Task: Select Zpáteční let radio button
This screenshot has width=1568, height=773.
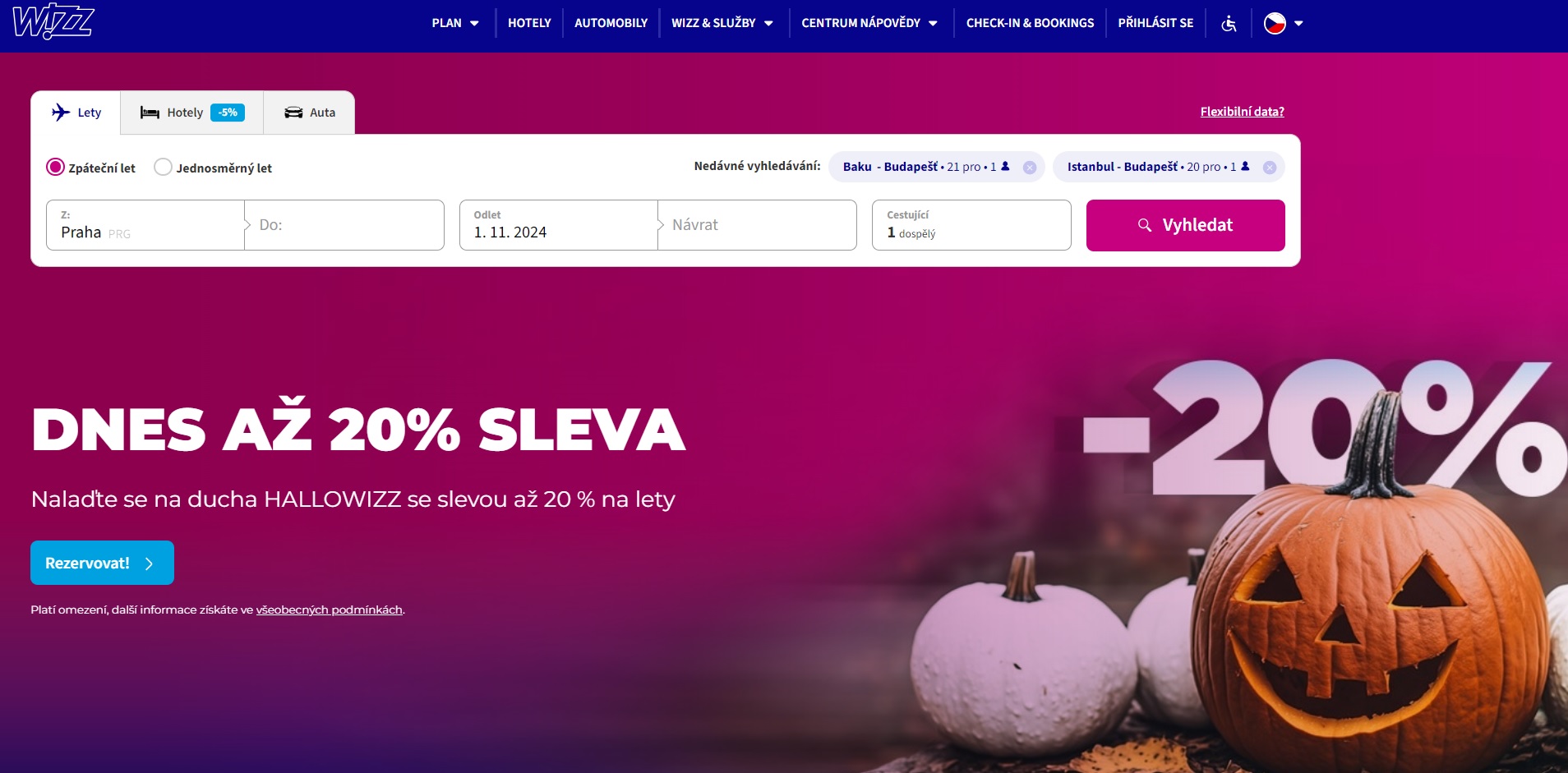Action: coord(55,168)
